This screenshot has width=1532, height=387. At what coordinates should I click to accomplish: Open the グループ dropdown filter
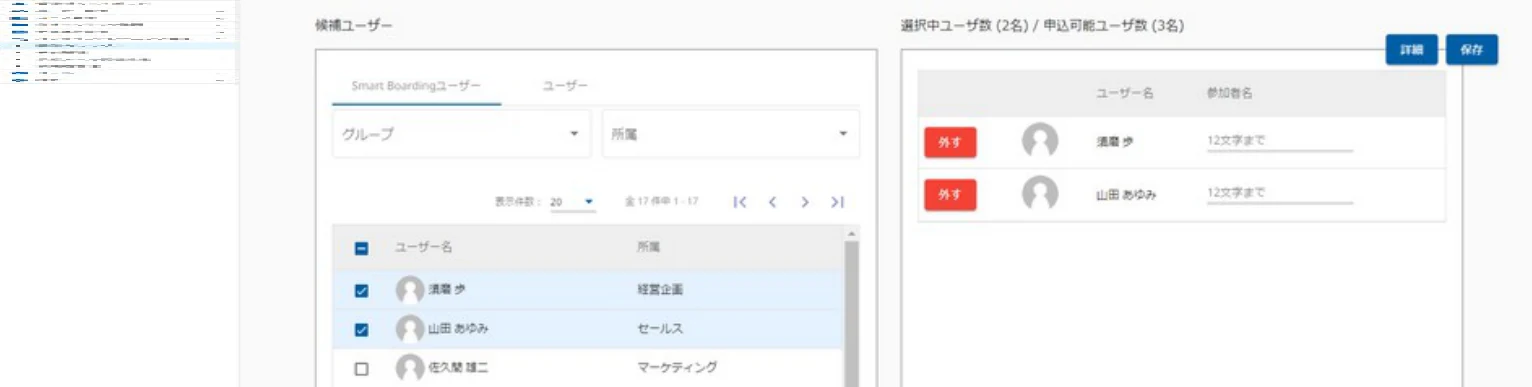[x=461, y=134]
